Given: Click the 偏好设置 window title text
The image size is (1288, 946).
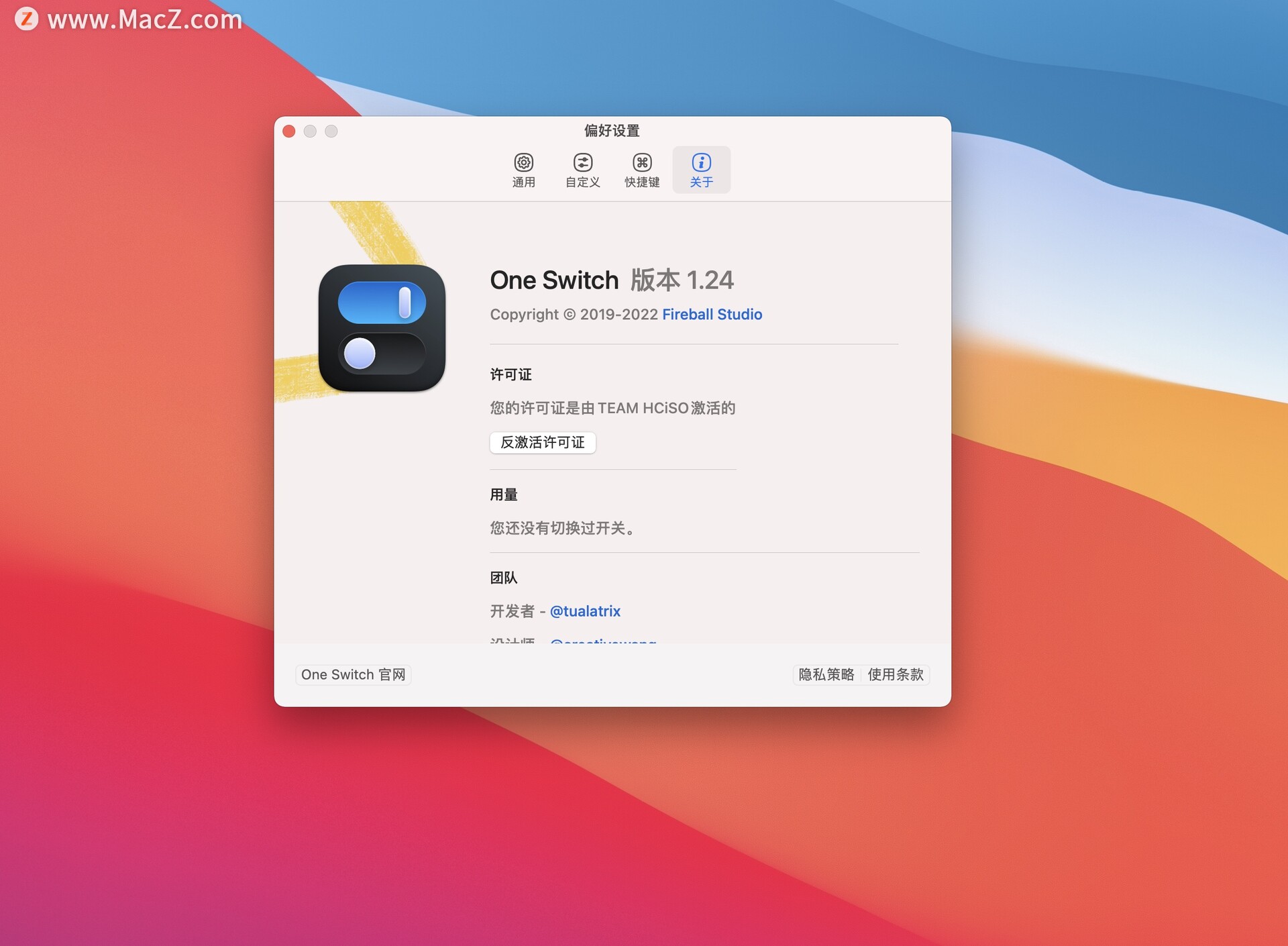Looking at the screenshot, I should (612, 131).
